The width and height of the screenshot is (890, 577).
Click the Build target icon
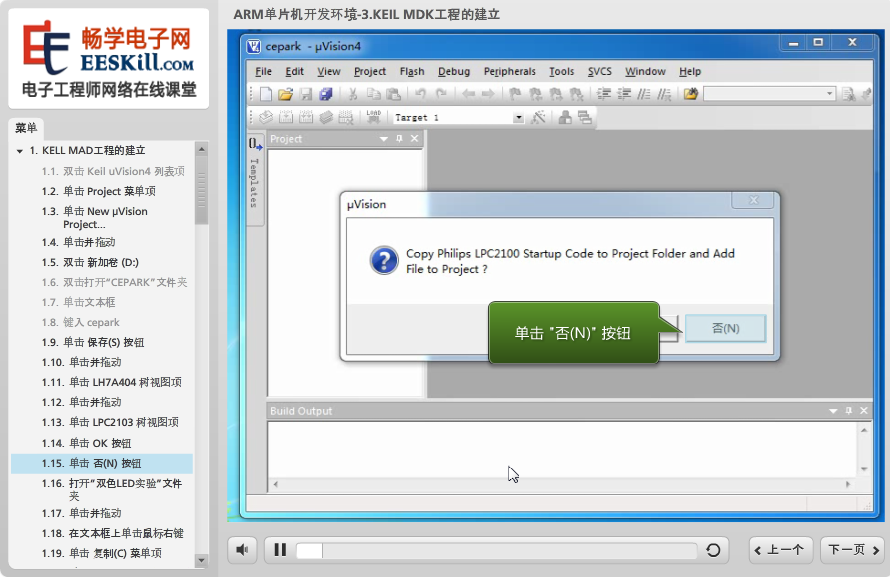[286, 117]
